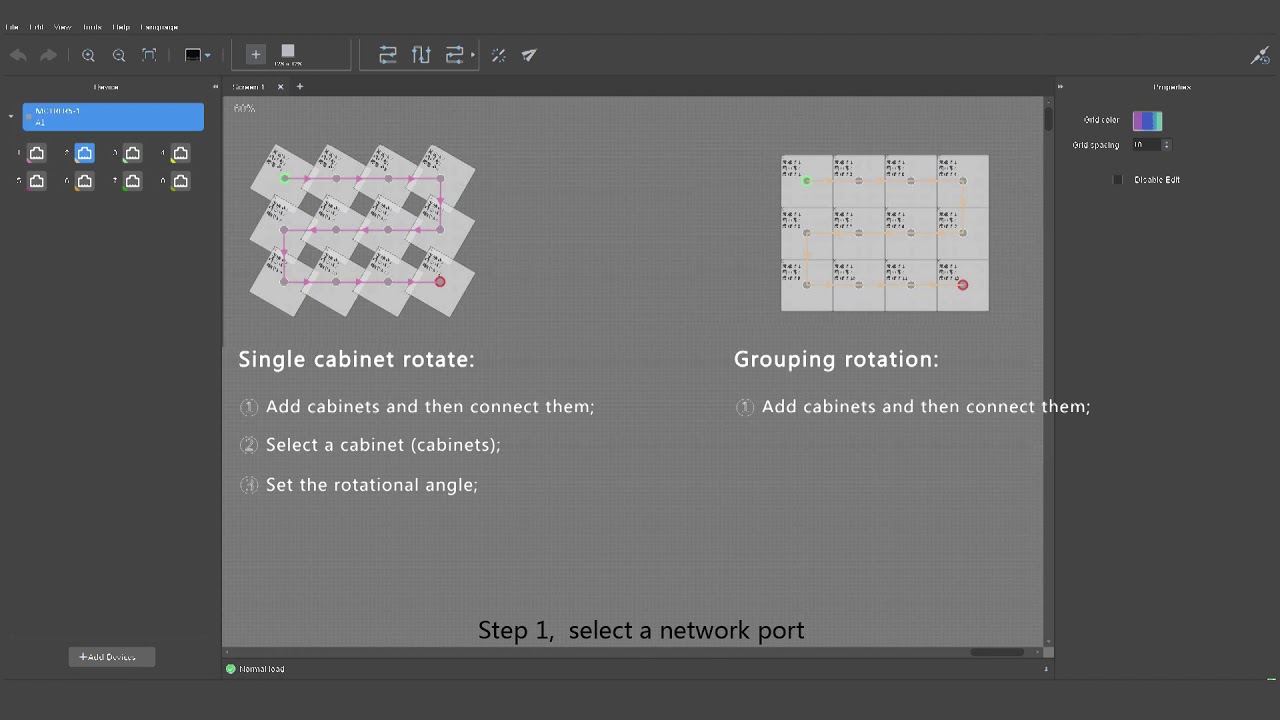Open the Help menu
This screenshot has width=1280, height=720.
[x=121, y=27]
